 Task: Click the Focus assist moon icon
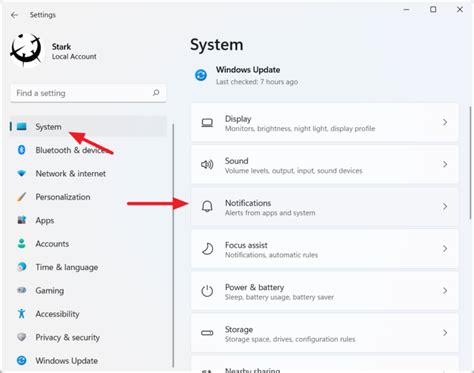click(x=207, y=249)
